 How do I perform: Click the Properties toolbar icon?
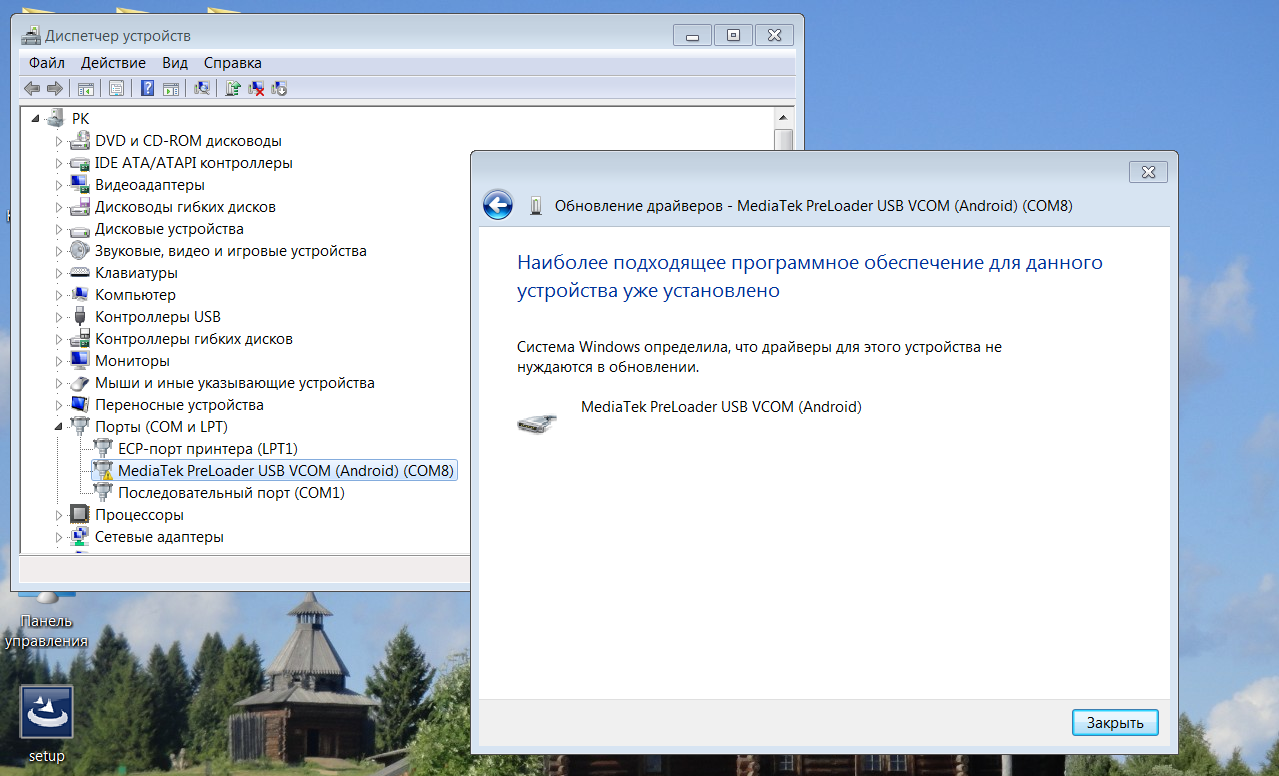[x=116, y=88]
